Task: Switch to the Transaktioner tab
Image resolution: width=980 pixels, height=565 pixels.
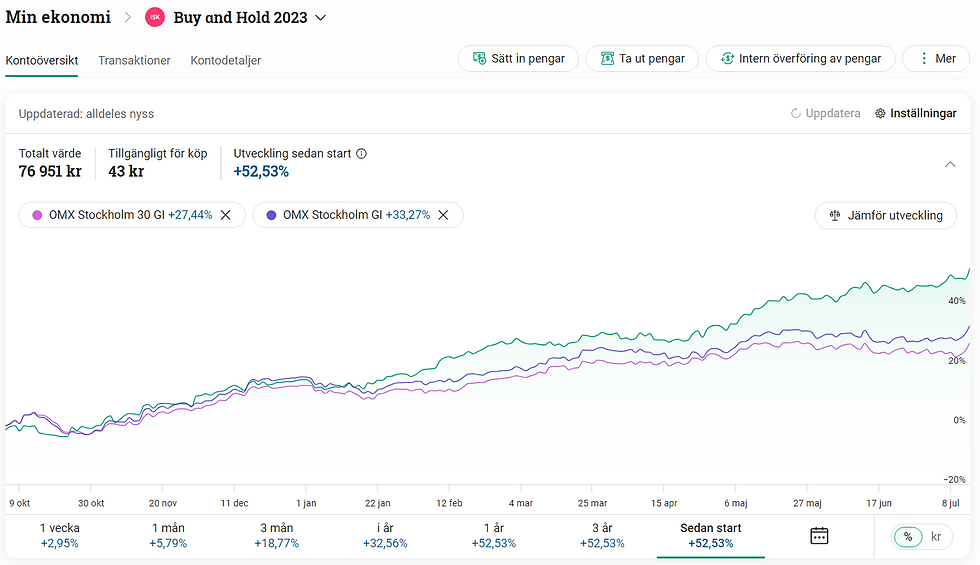Action: coord(134,60)
